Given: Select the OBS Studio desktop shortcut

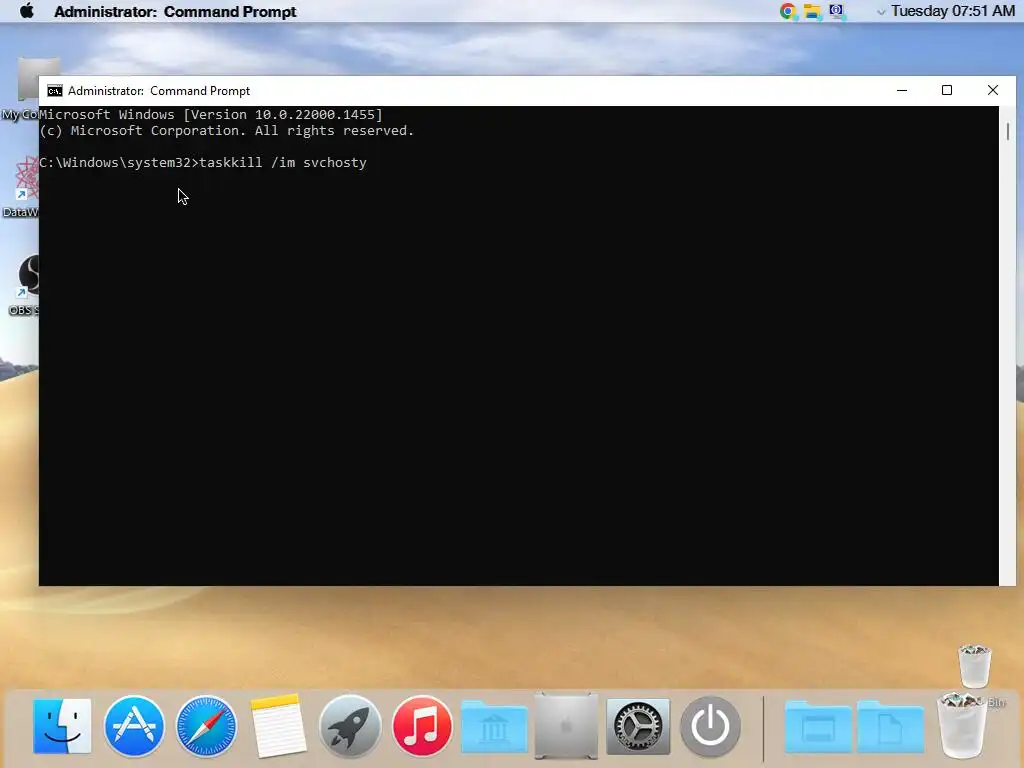Looking at the screenshot, I should pyautogui.click(x=23, y=285).
